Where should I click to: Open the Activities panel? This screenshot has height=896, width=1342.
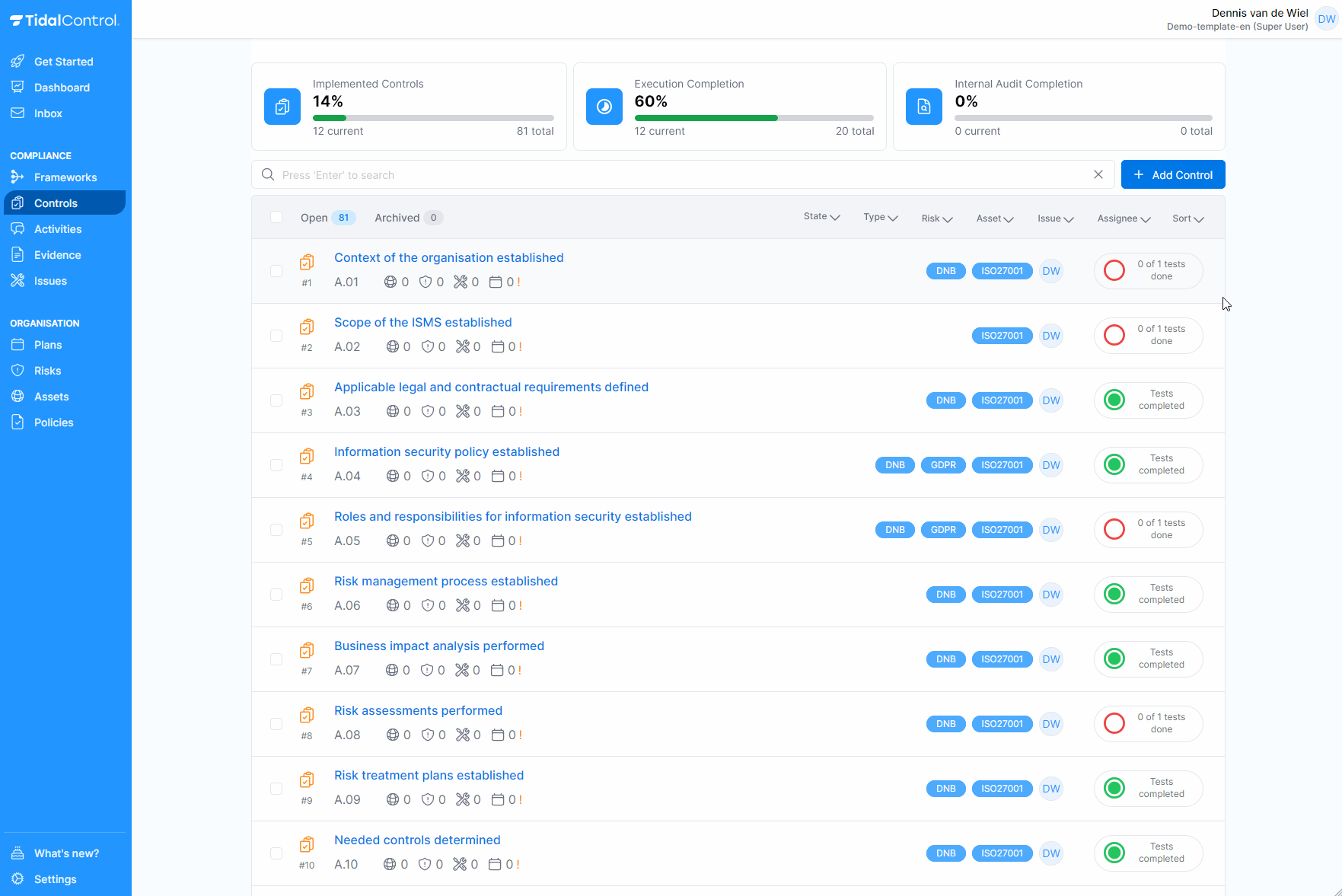tap(58, 228)
